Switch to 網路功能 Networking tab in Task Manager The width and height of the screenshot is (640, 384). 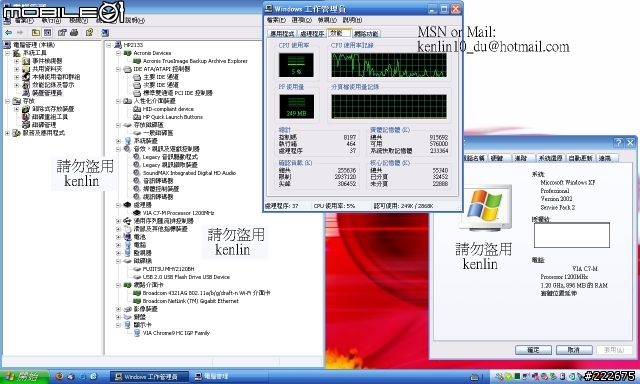pos(366,33)
